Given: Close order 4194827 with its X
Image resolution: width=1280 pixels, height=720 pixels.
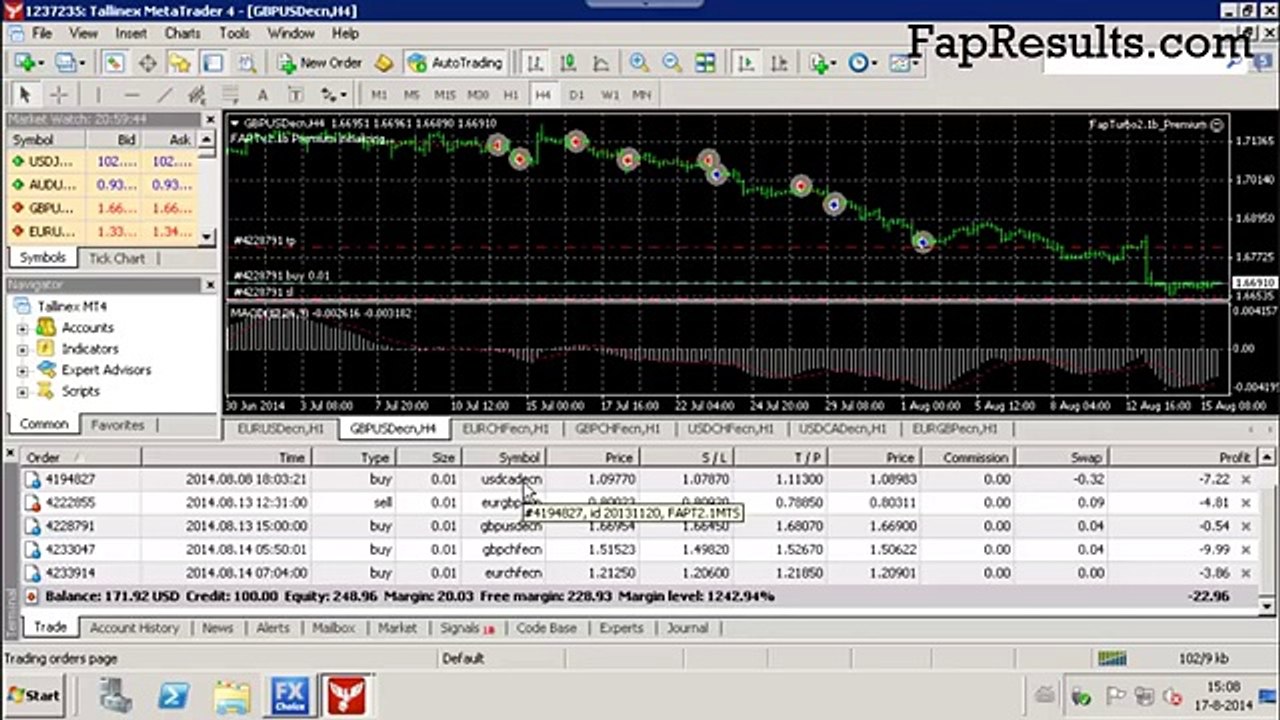Looking at the screenshot, I should [x=1246, y=480].
